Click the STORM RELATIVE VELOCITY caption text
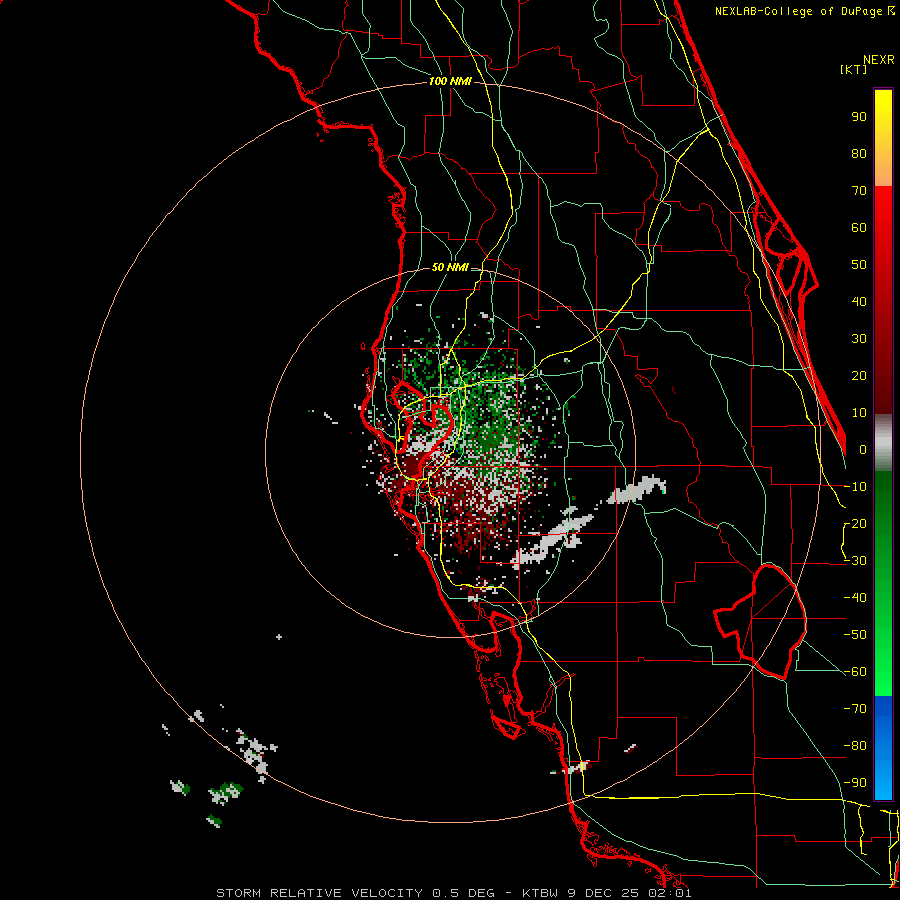This screenshot has height=900, width=900. pos(321,893)
